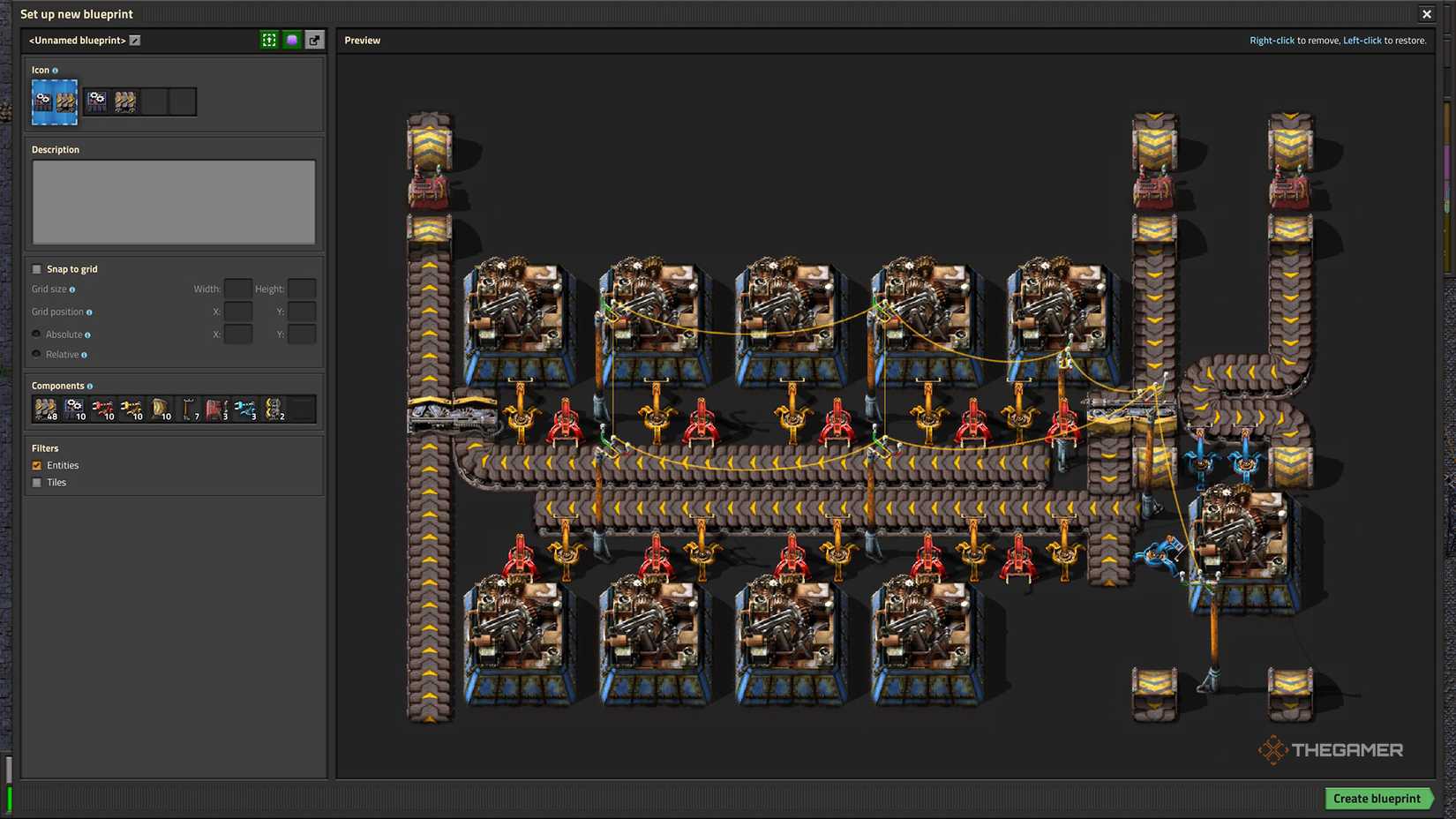The image size is (1456, 819).
Task: Click the Icon info tooltip marker
Action: pos(55,71)
